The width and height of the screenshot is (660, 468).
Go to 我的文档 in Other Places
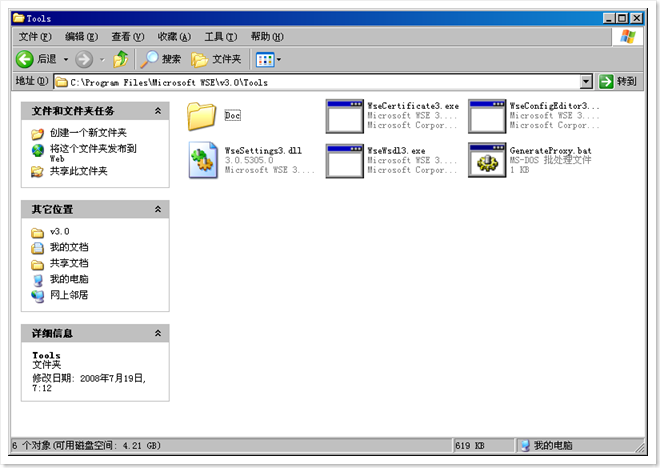point(69,247)
